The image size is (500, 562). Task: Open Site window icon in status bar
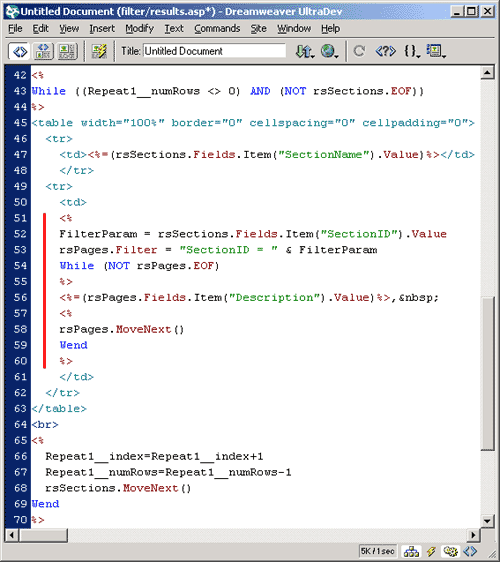pyautogui.click(x=411, y=551)
